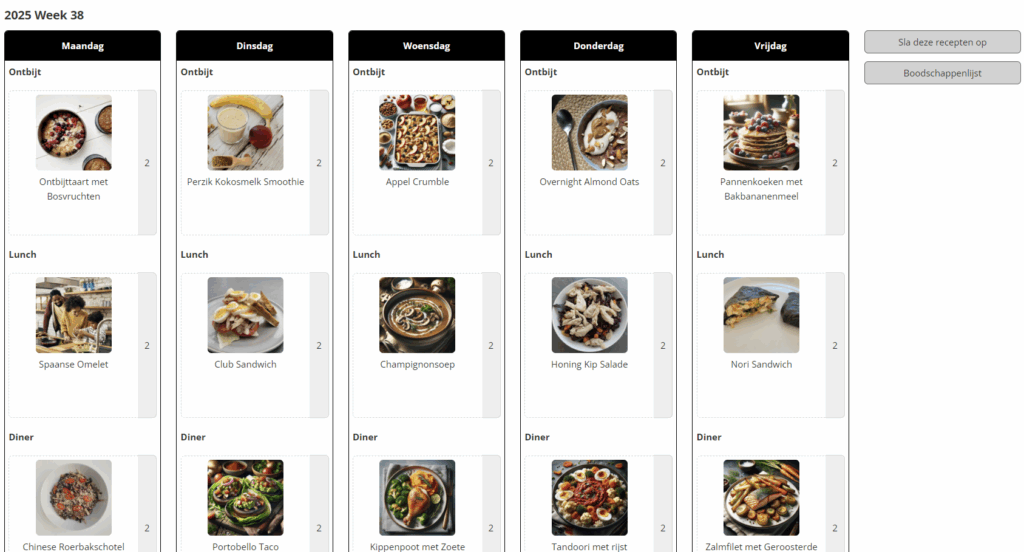Select the Appel Crumble recipe thumbnail

point(417,133)
